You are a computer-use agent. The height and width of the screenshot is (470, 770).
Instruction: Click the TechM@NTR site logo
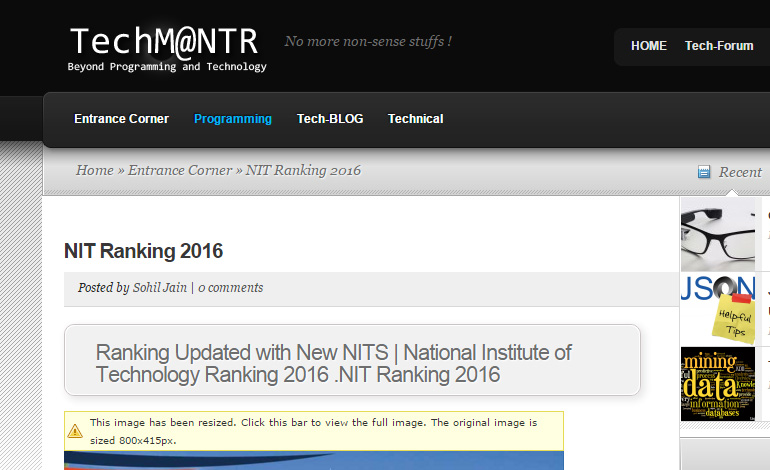pos(165,42)
